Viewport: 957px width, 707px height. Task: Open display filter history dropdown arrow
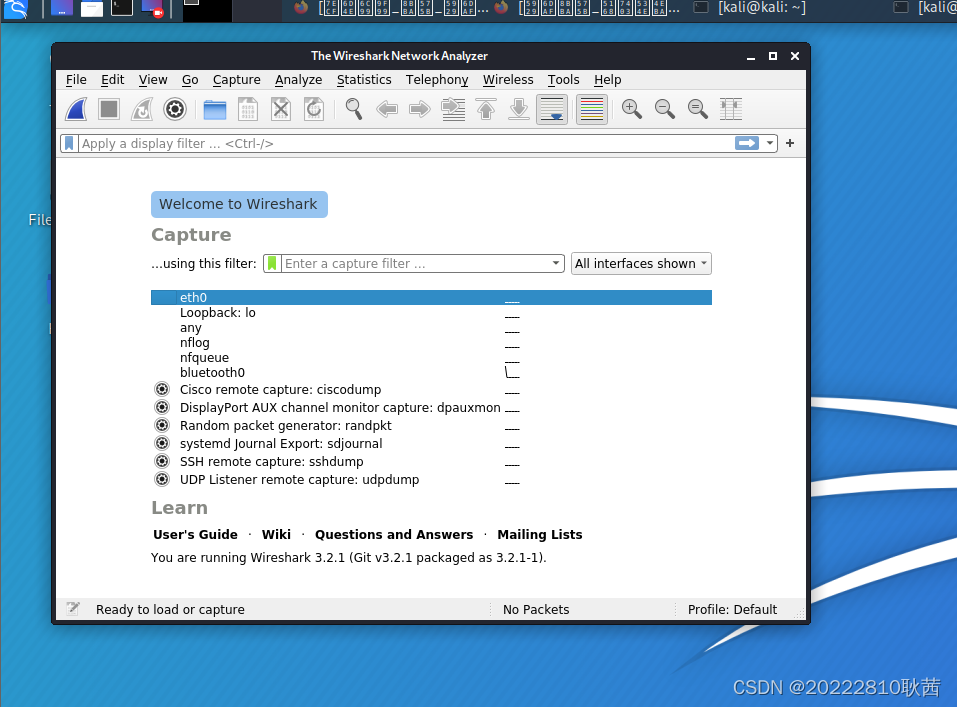[x=770, y=143]
